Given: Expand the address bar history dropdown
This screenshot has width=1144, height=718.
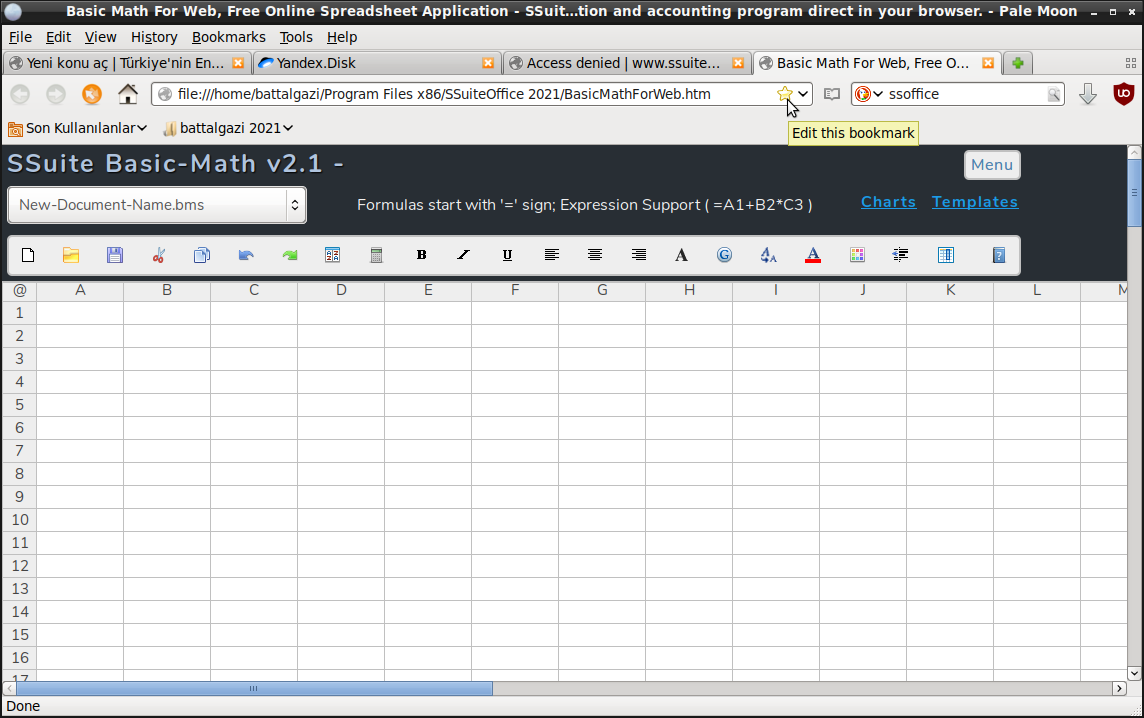Looking at the screenshot, I should [x=803, y=94].
